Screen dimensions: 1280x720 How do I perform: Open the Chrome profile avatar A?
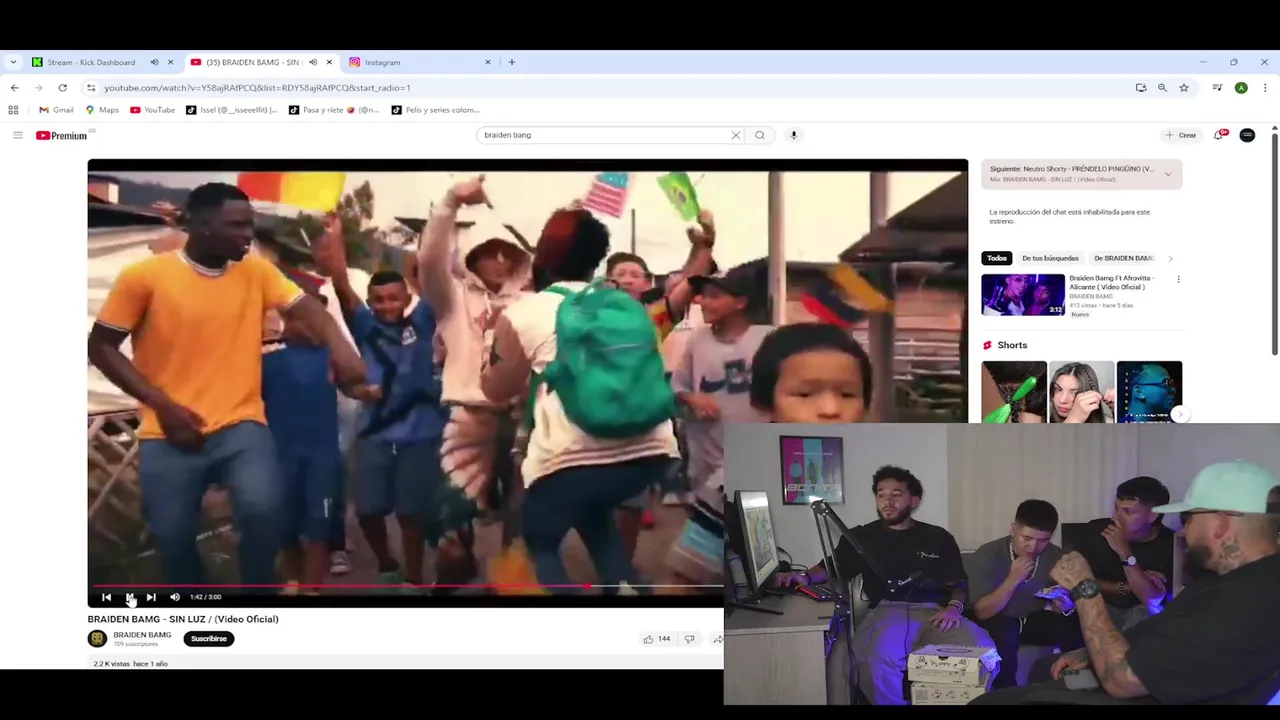[x=1241, y=88]
